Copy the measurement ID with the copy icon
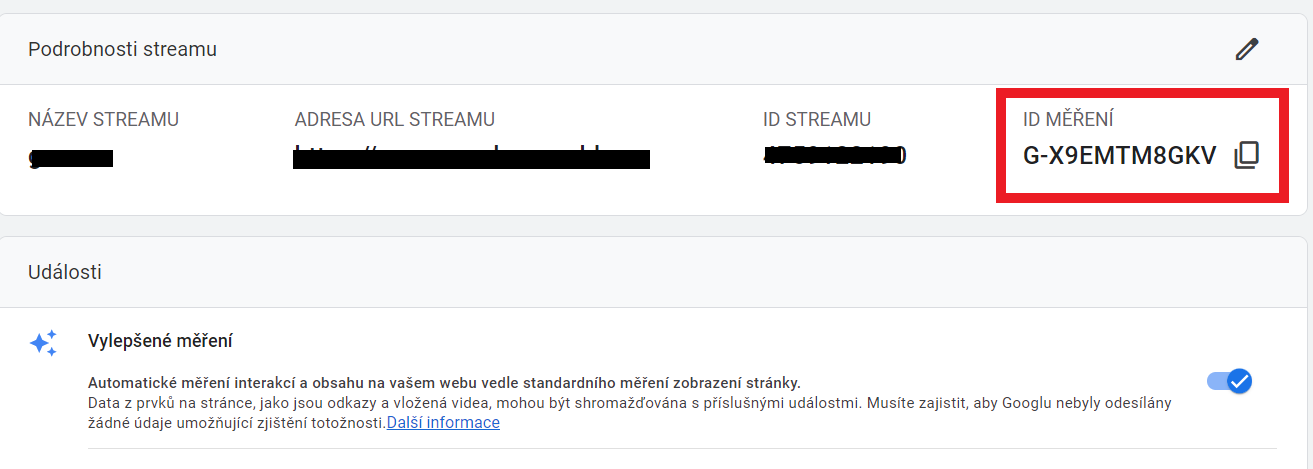 click(1246, 156)
